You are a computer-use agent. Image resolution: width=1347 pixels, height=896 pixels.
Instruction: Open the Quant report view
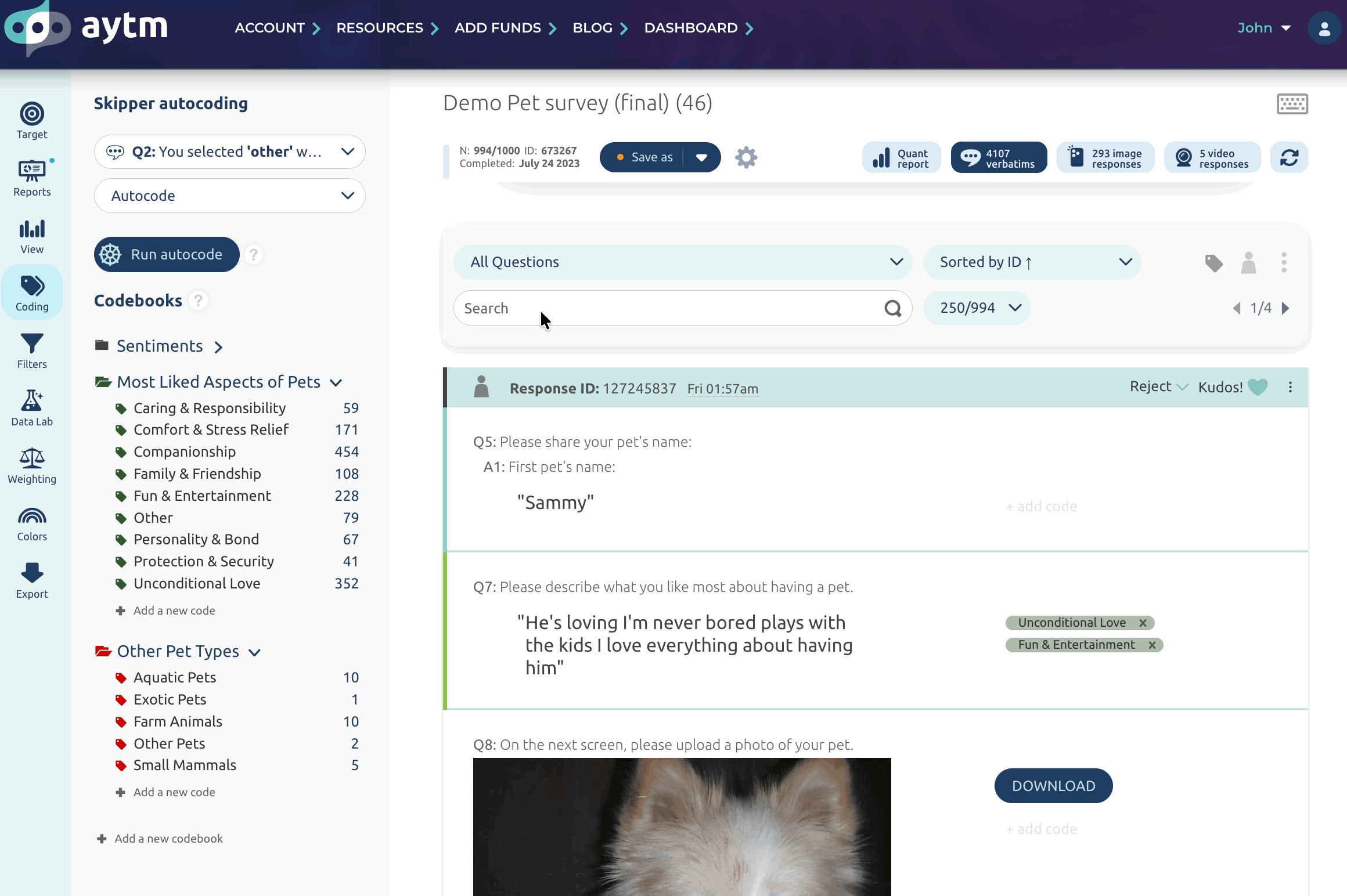coord(901,157)
